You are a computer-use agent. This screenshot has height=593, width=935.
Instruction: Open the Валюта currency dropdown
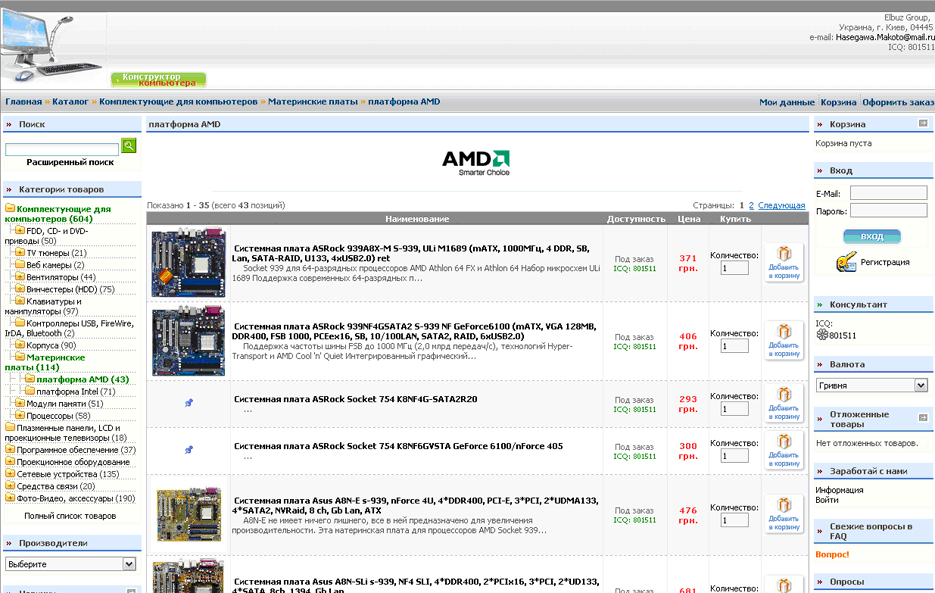[x=871, y=385]
